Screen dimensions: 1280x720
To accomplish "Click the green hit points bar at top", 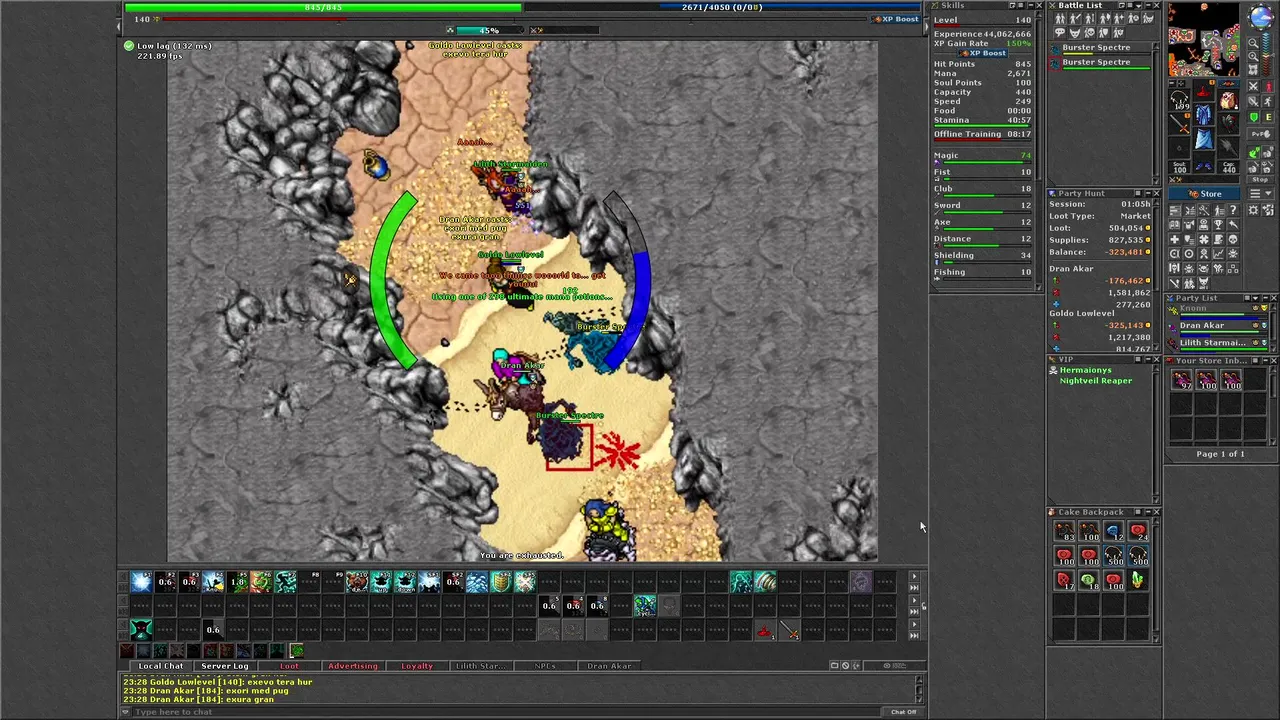I will click(323, 7).
